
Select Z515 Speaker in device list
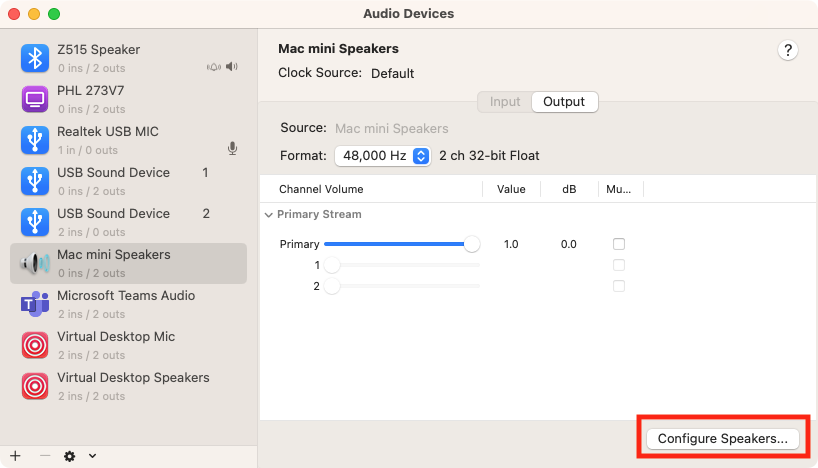(128, 58)
